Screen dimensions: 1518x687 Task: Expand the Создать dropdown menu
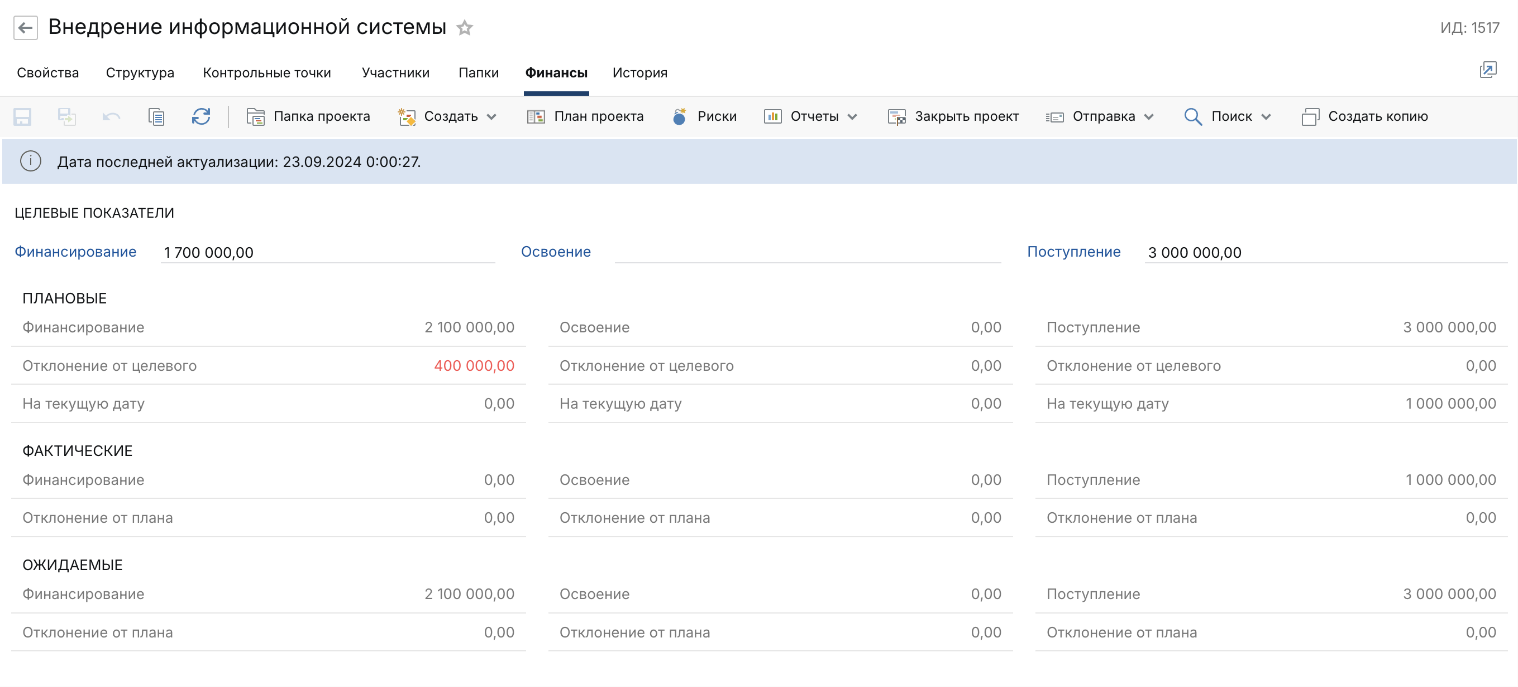(x=448, y=117)
